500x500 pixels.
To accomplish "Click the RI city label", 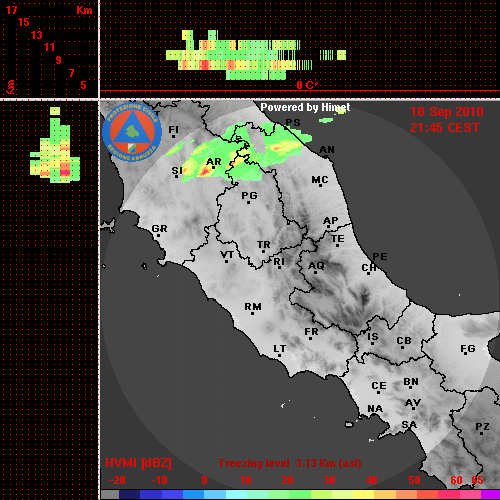I will click(279, 262).
